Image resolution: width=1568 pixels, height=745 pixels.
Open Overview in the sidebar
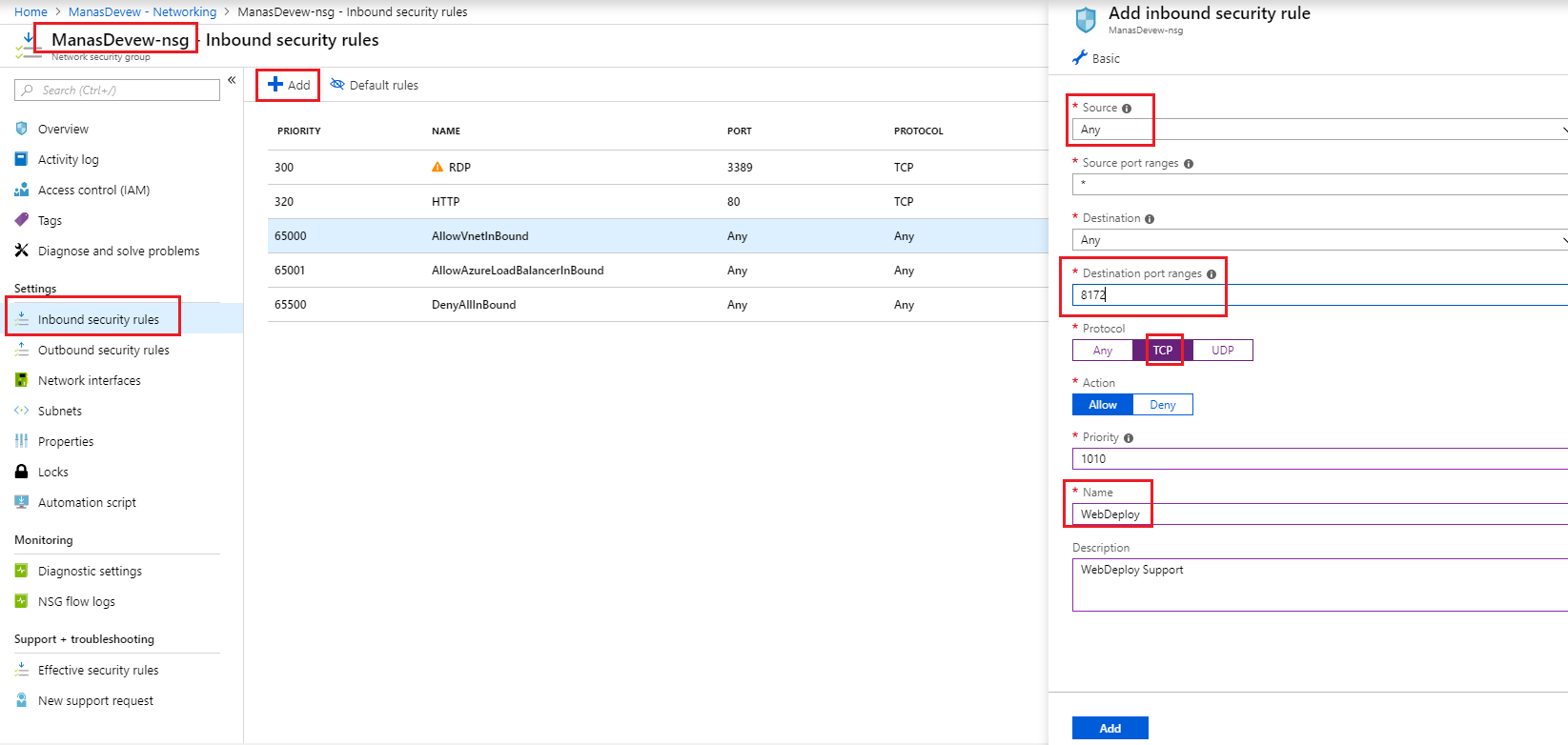63,129
